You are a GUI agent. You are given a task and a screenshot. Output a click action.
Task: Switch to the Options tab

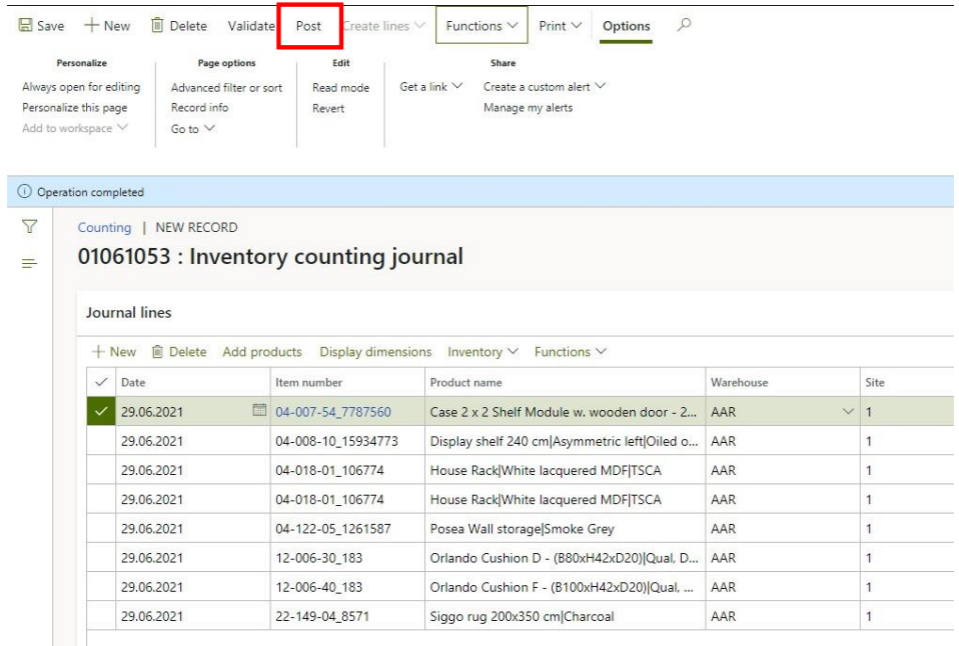[626, 26]
